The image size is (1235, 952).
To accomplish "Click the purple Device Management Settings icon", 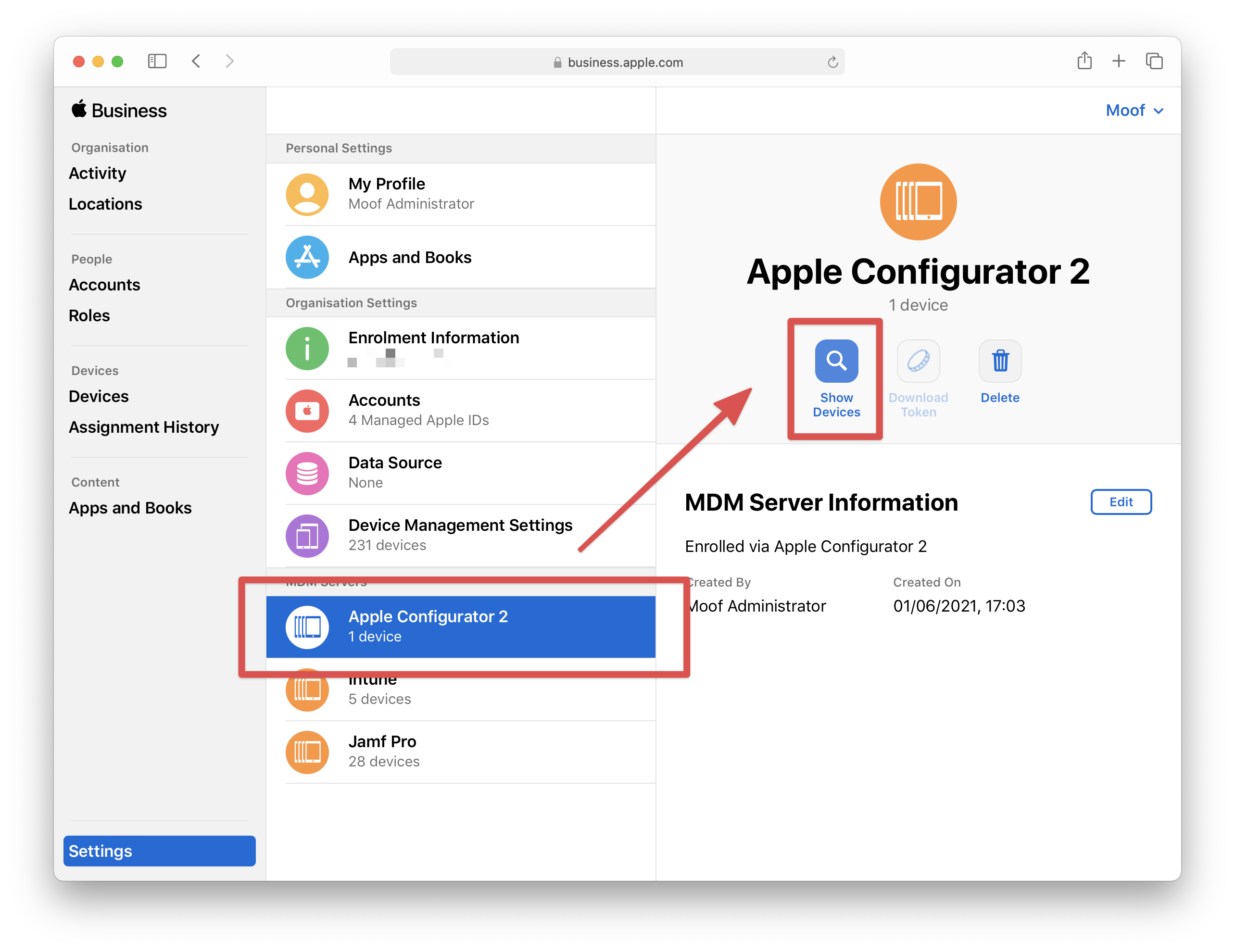I will (x=307, y=536).
